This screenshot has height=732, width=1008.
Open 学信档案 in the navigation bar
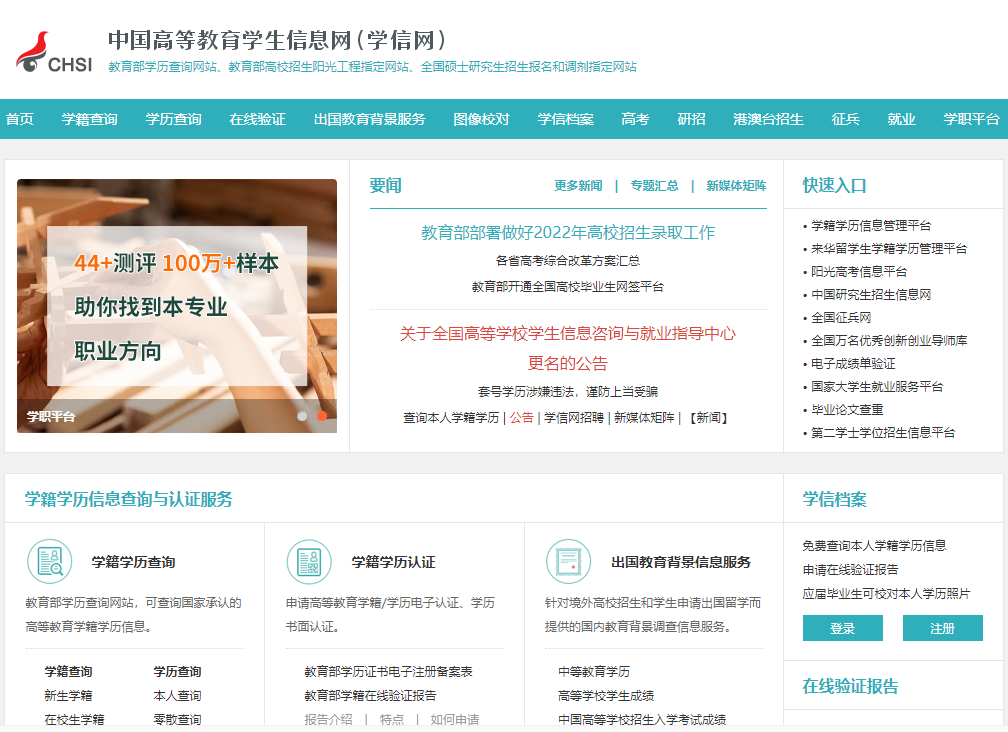(x=566, y=120)
